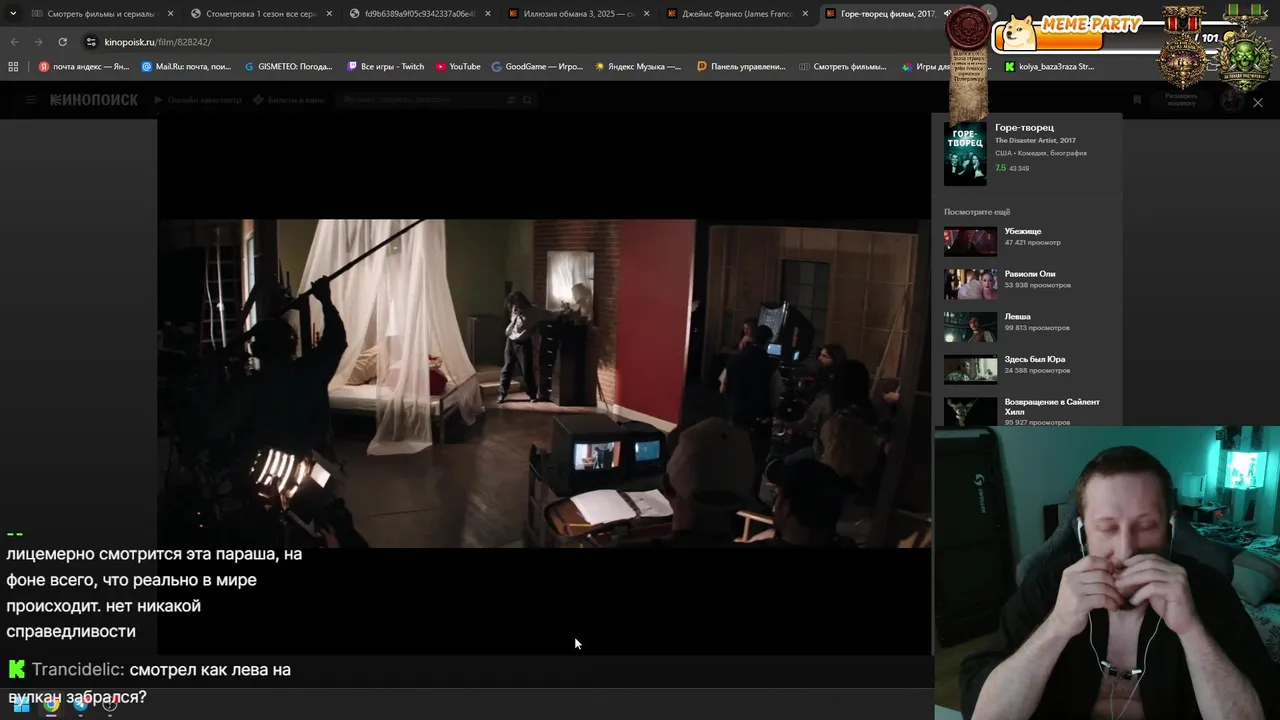The image size is (1280, 720).
Task: Click the browser Back arrow
Action: [14, 42]
